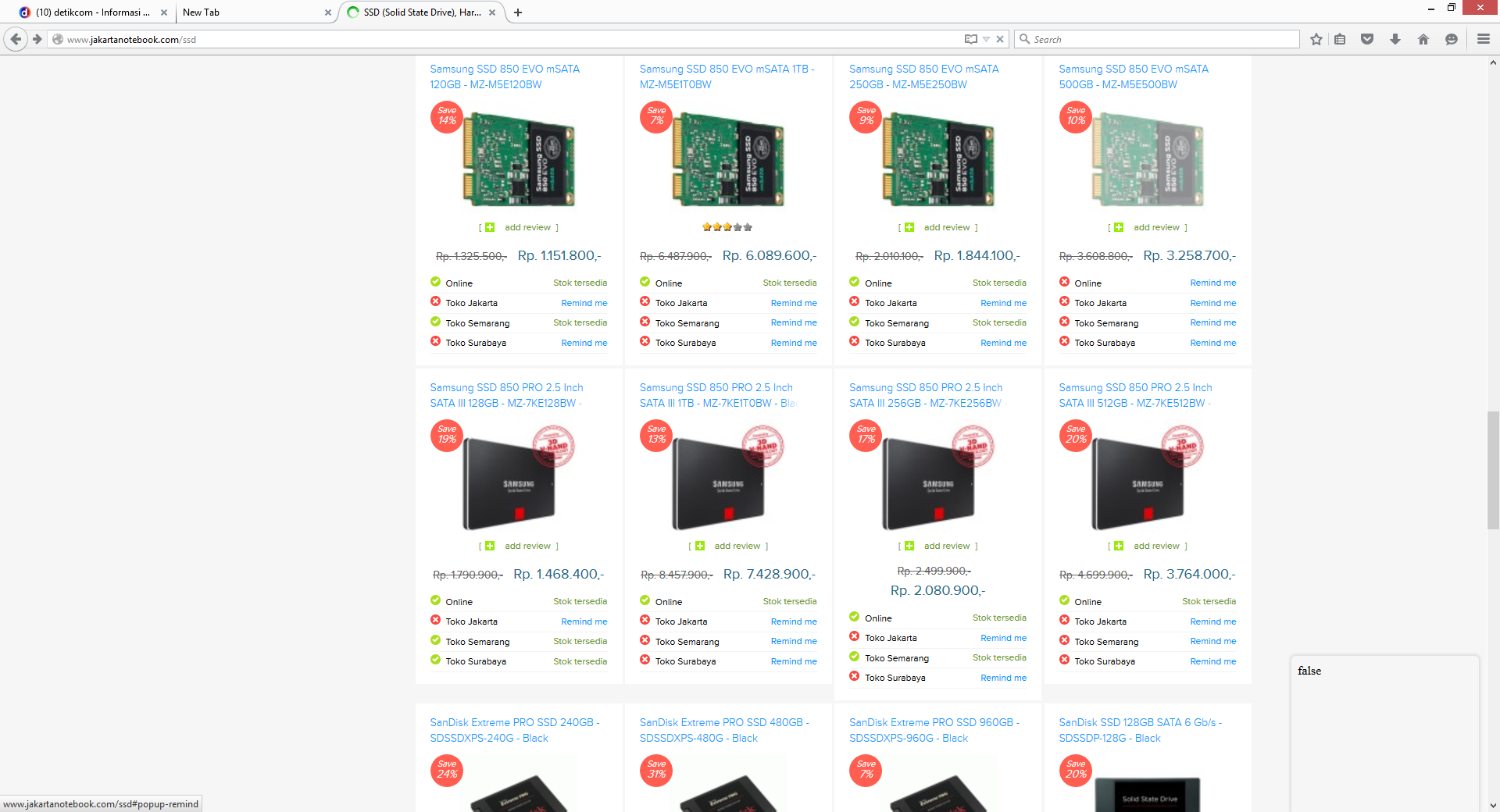Screen dimensions: 1500x812
Task: Close the New Tab tab
Action: pos(327,12)
